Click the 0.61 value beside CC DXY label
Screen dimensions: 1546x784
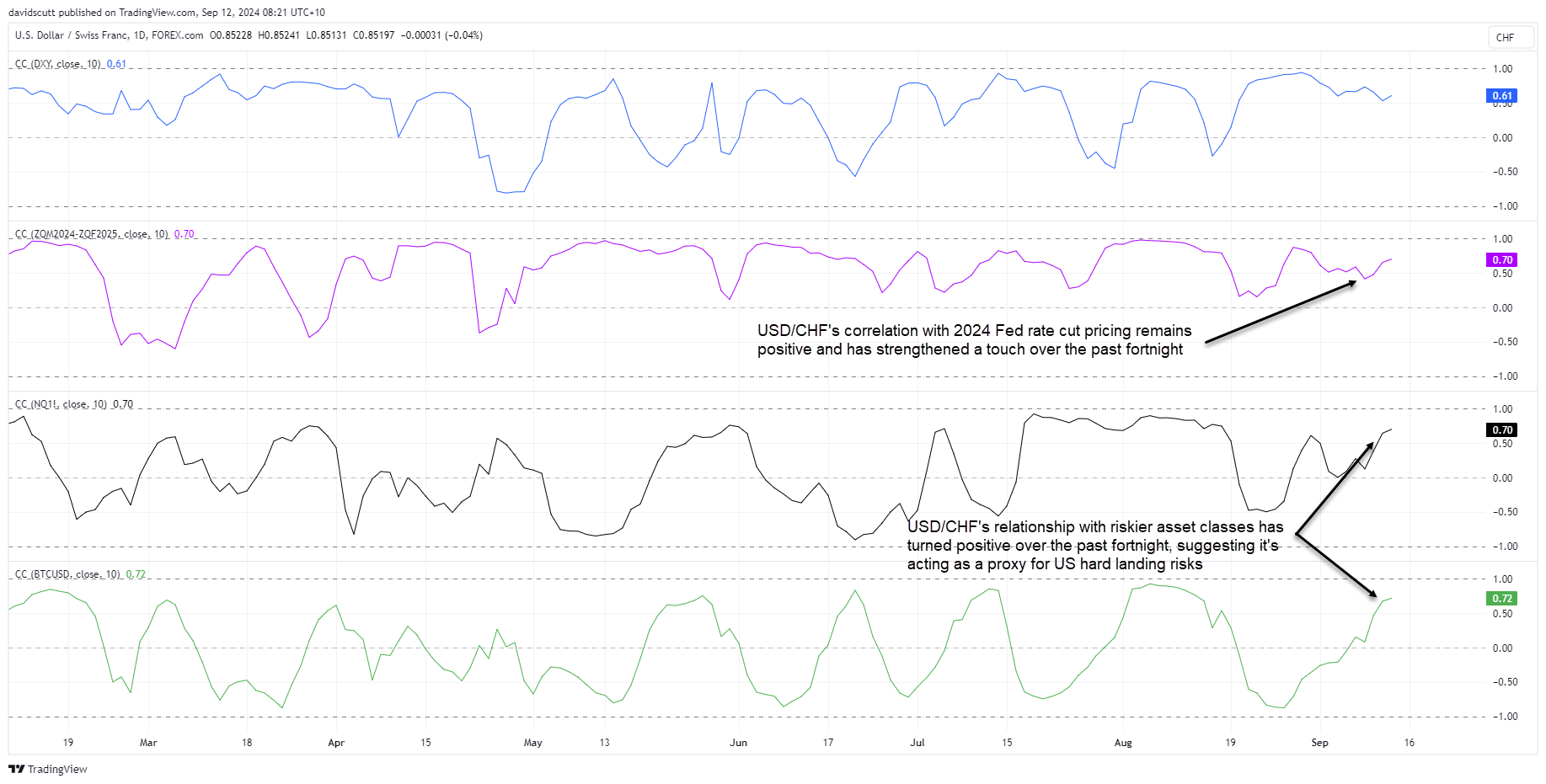pos(116,64)
